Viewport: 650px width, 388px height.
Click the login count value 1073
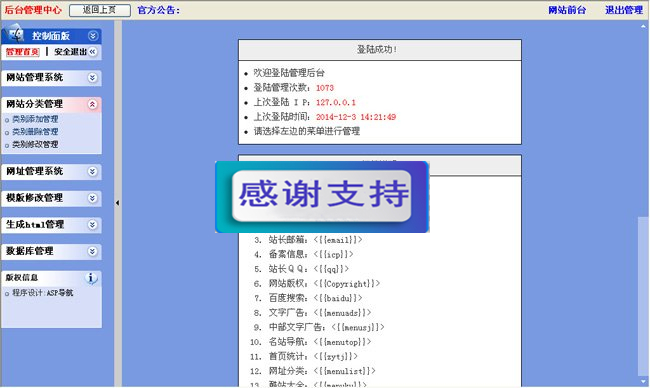(x=325, y=88)
